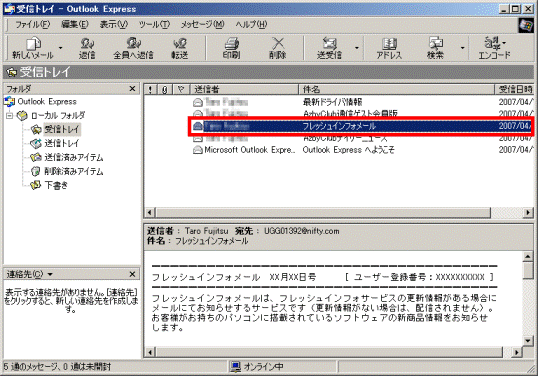Image resolution: width=538 pixels, height=376 pixels.
Task: Sort by flag column header
Action: 181,90
